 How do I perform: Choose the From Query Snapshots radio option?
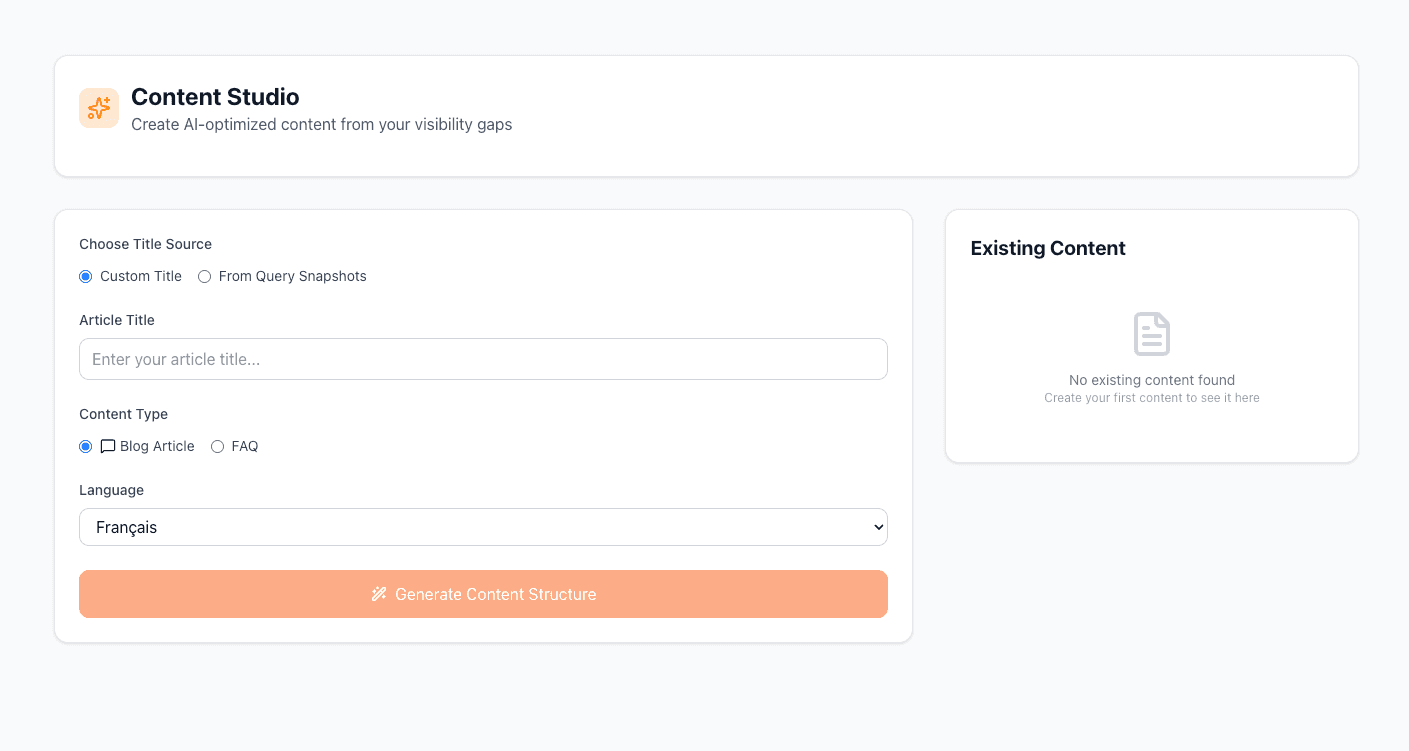pyautogui.click(x=205, y=277)
